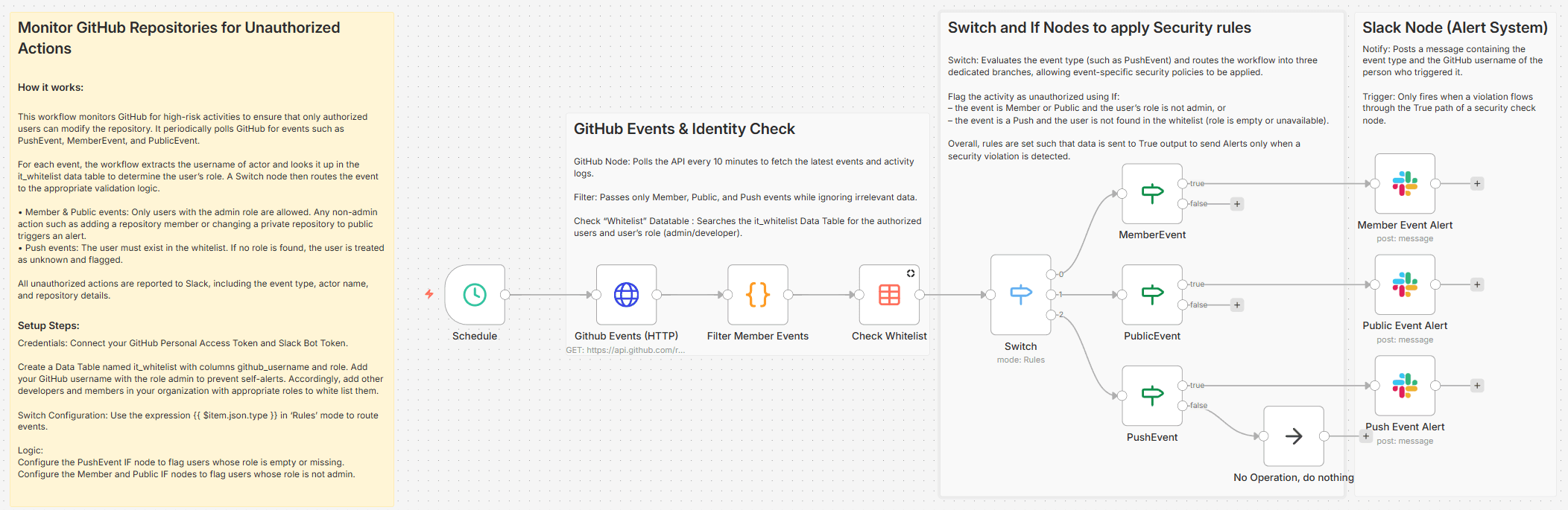Open the MemberEvent If node
This screenshot has height=510, width=1568.
pyautogui.click(x=1151, y=194)
